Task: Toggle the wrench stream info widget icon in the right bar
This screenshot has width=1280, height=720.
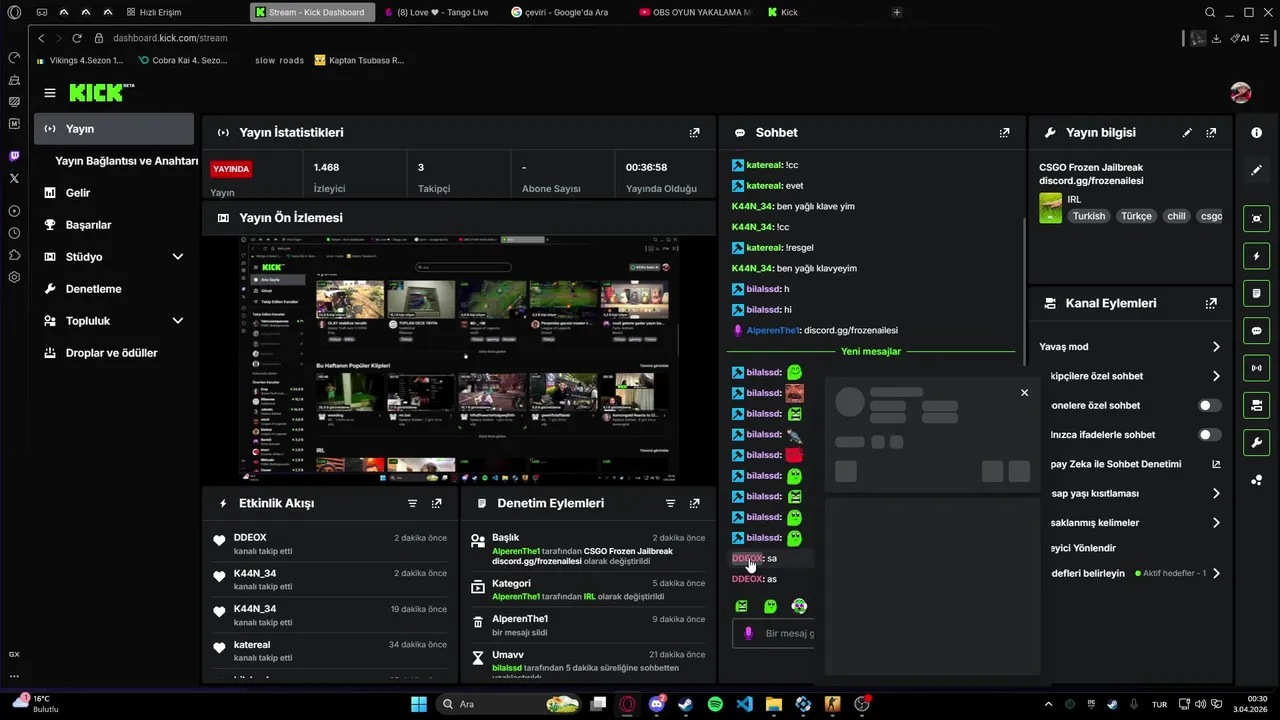Action: (x=1256, y=442)
